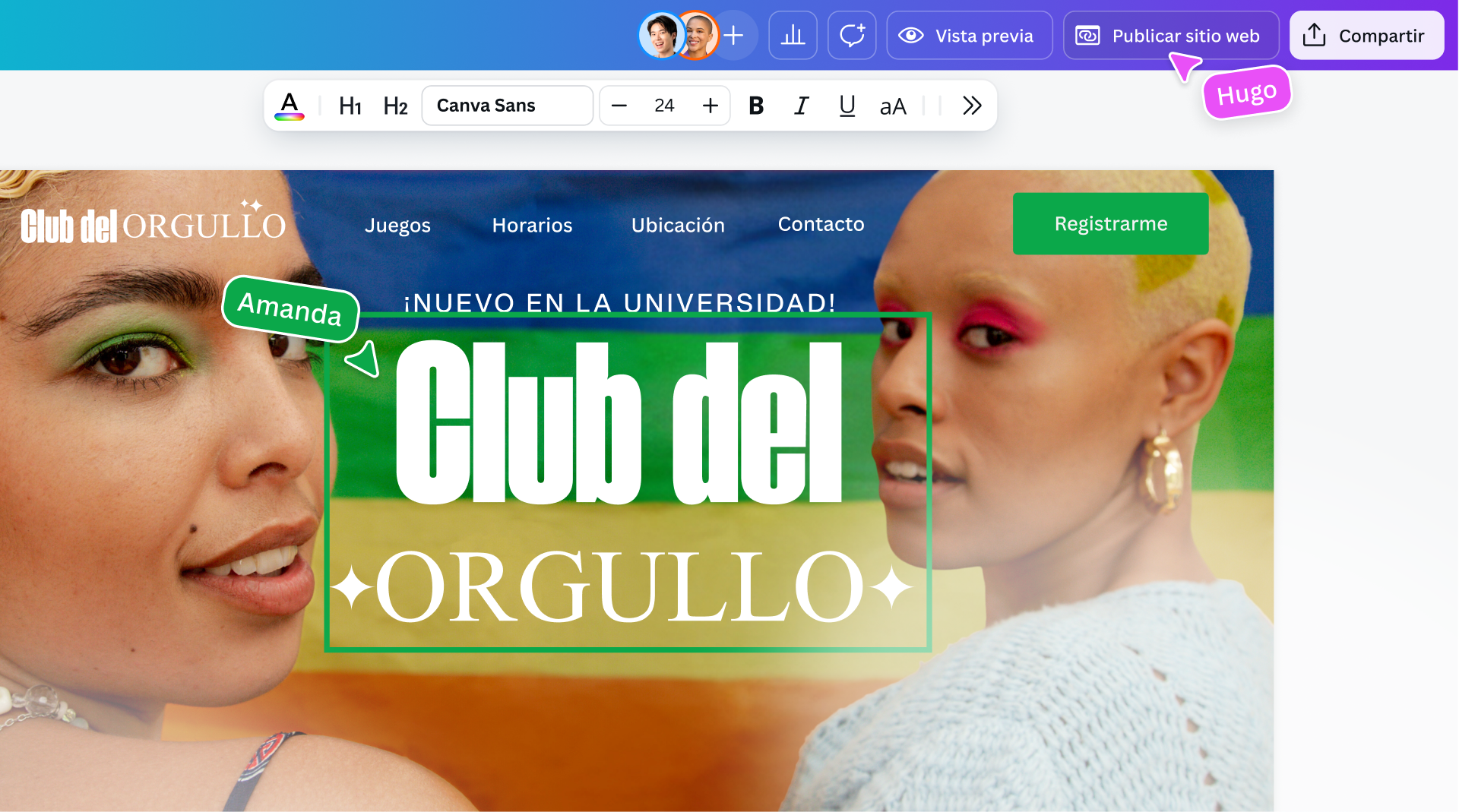Add a collaborator with the plus avatar button
The width and height of the screenshot is (1459, 812).
point(733,35)
